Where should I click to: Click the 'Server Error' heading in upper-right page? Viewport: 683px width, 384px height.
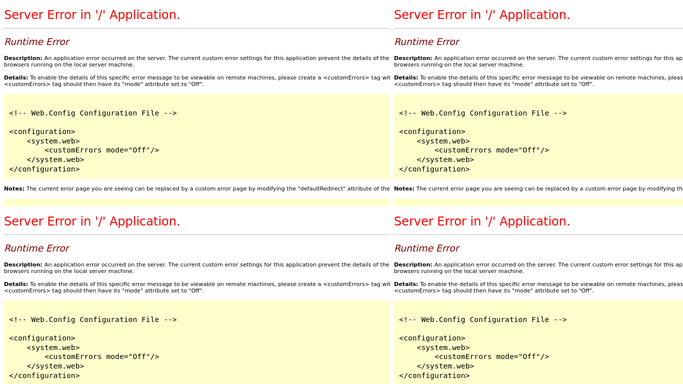[x=482, y=15]
